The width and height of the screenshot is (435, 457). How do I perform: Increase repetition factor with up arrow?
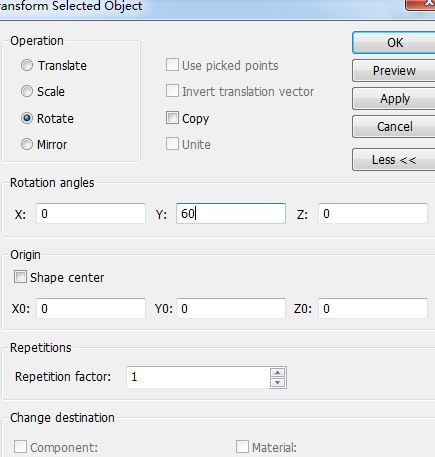(278, 372)
